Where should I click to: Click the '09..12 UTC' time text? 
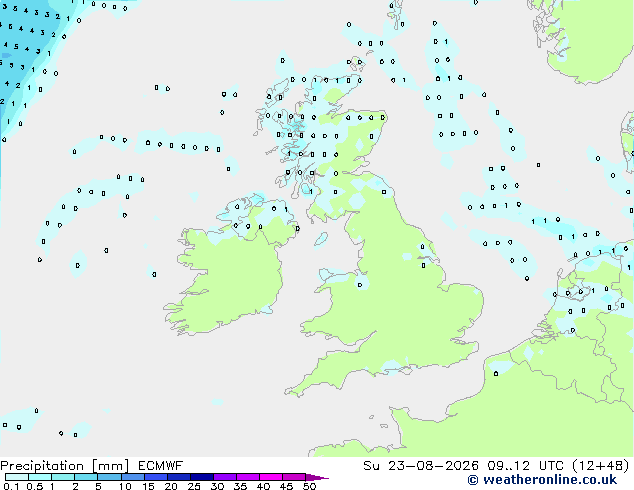(525, 466)
